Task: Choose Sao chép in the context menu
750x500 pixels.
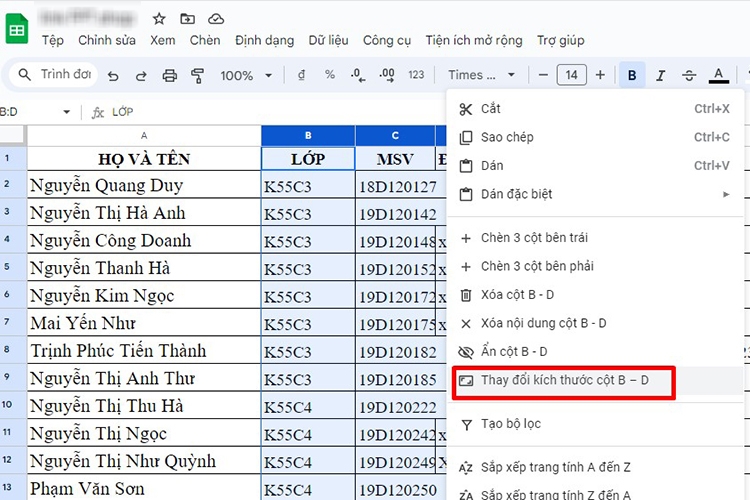Action: pyautogui.click(x=595, y=137)
